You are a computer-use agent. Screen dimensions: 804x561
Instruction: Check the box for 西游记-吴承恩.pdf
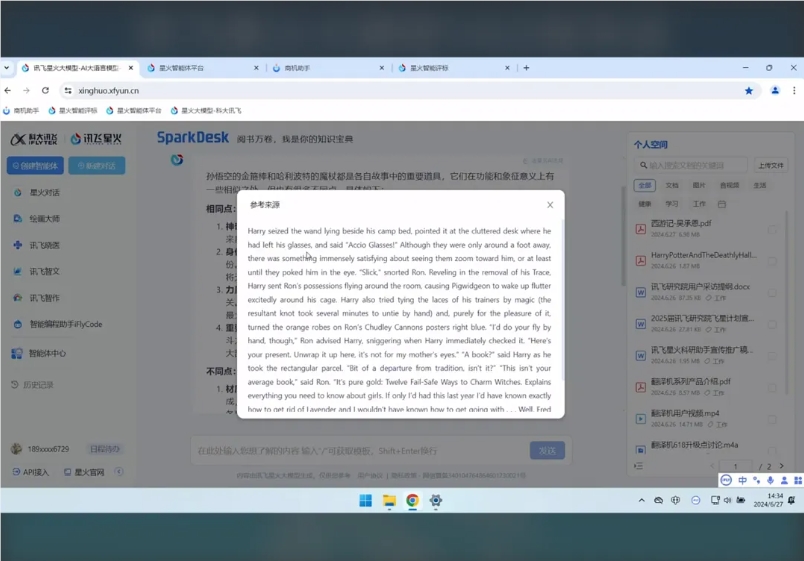click(x=772, y=230)
